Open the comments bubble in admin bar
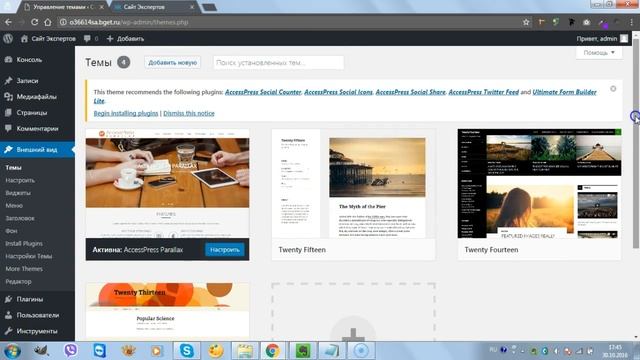640x360 pixels. [87, 39]
